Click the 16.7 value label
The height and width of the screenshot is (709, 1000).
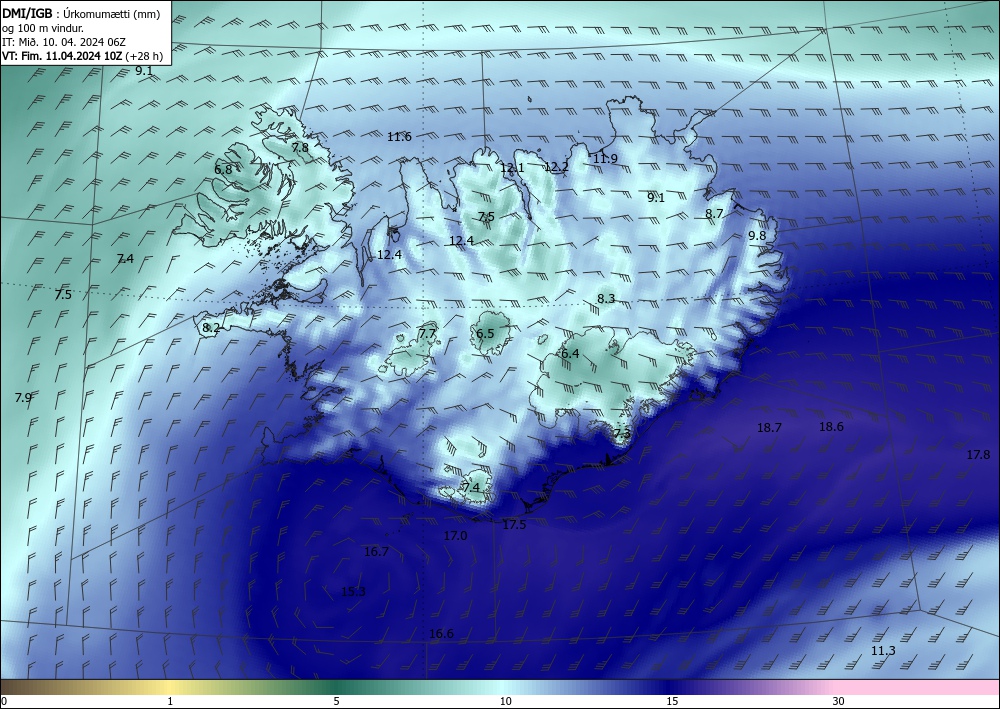coord(376,552)
